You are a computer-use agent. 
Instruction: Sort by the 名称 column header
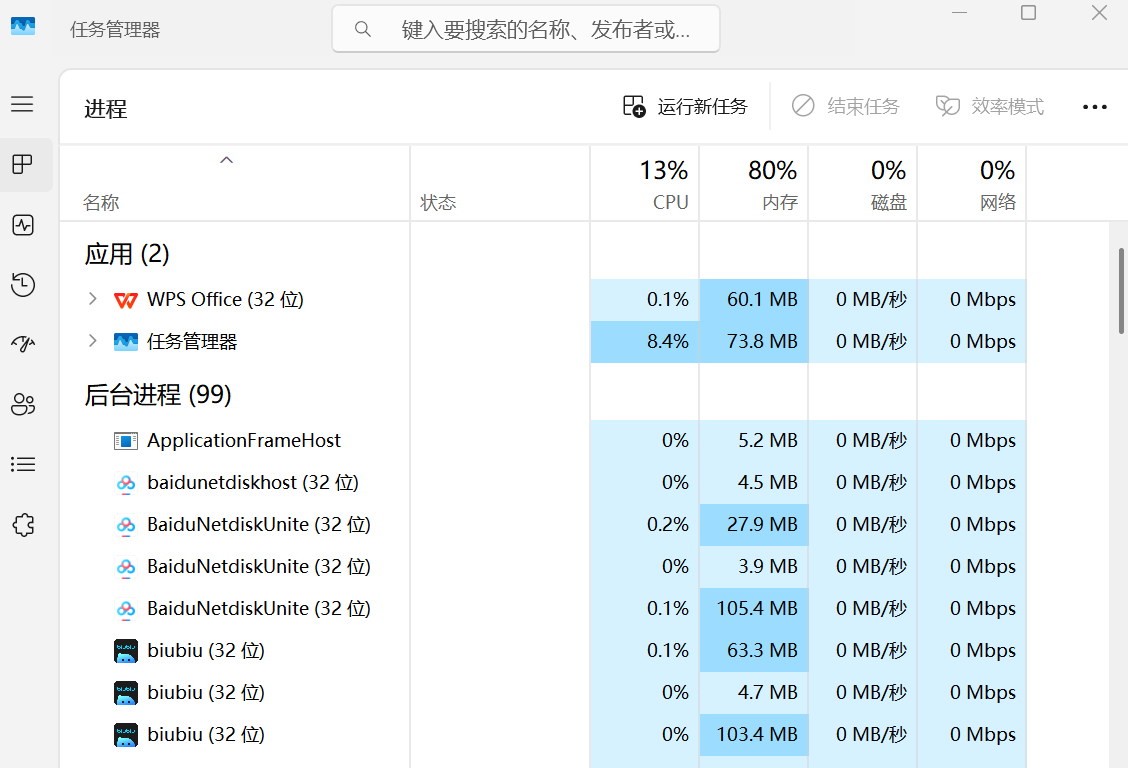[x=235, y=184]
